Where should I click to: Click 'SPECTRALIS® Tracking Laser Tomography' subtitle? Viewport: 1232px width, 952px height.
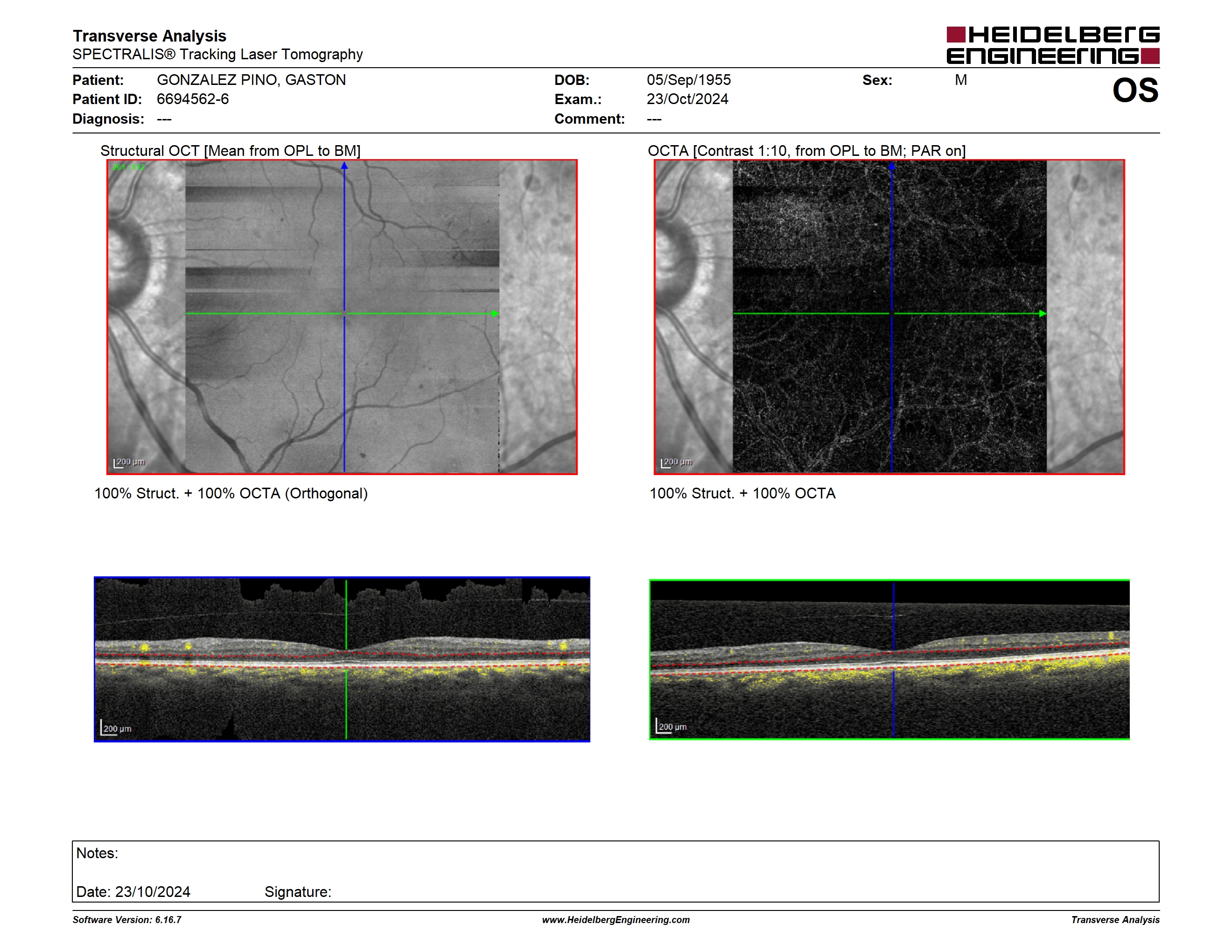[218, 54]
